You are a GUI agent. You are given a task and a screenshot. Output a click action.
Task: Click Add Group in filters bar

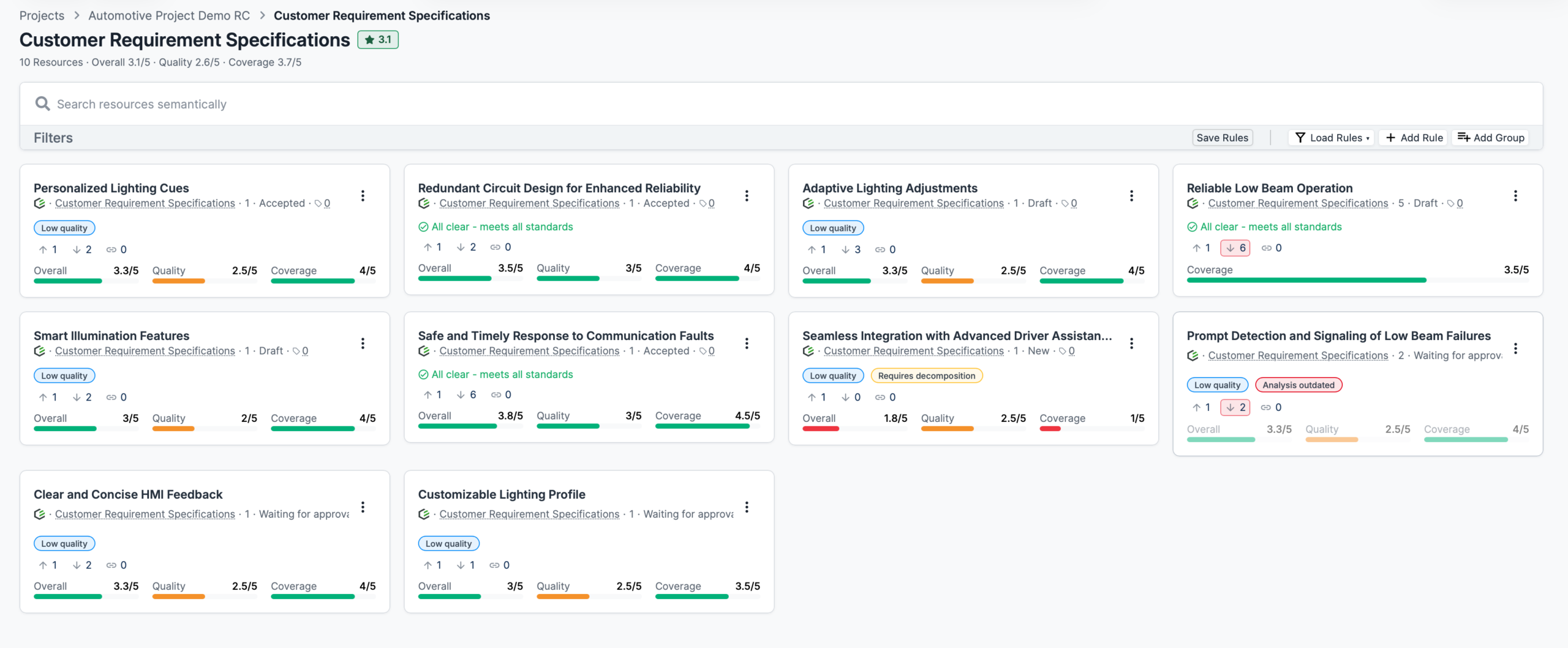1491,138
